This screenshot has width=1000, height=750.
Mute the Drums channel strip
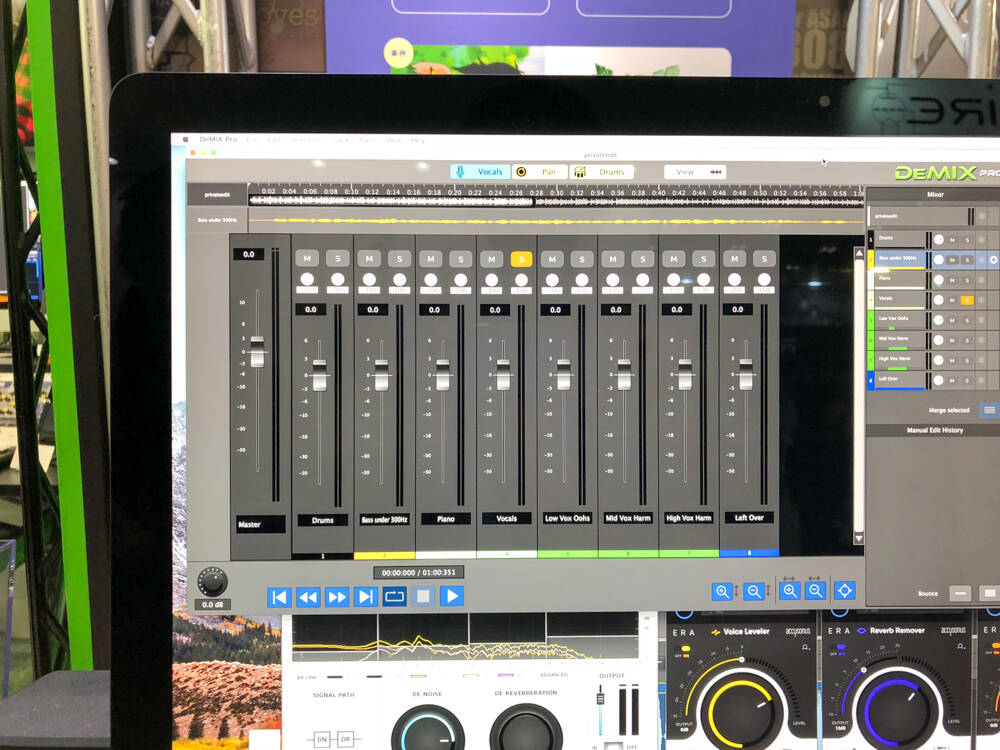click(307, 258)
